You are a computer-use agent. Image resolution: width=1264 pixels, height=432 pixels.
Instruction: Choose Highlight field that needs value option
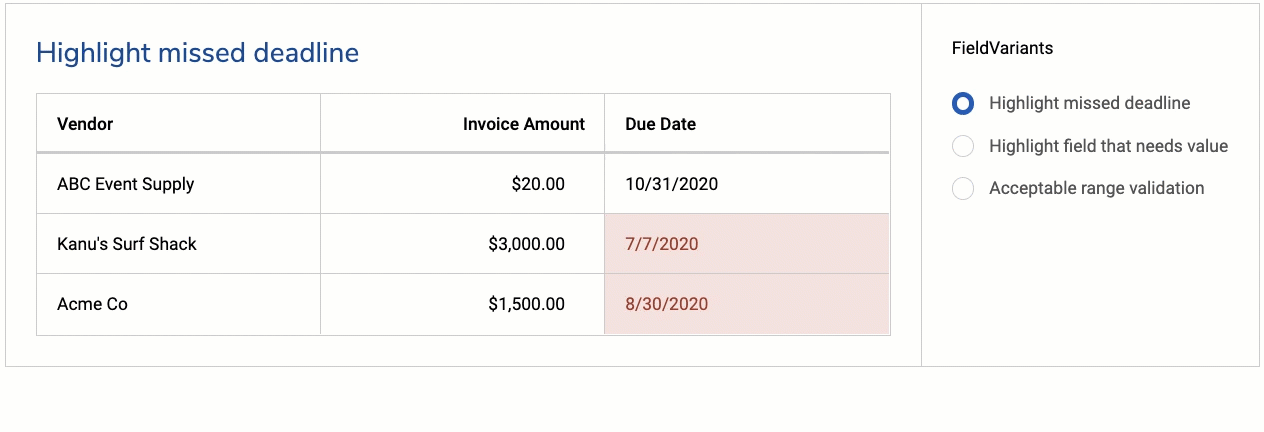pyautogui.click(x=962, y=146)
